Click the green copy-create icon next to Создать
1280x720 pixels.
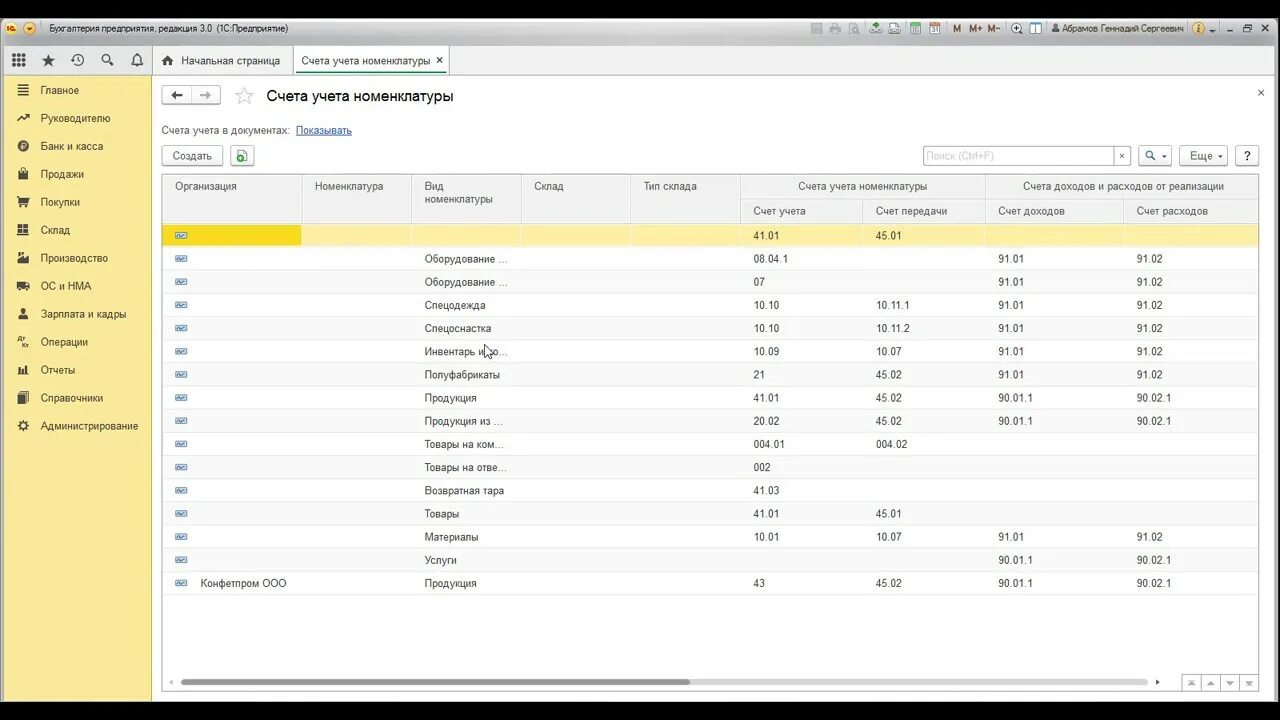(242, 156)
